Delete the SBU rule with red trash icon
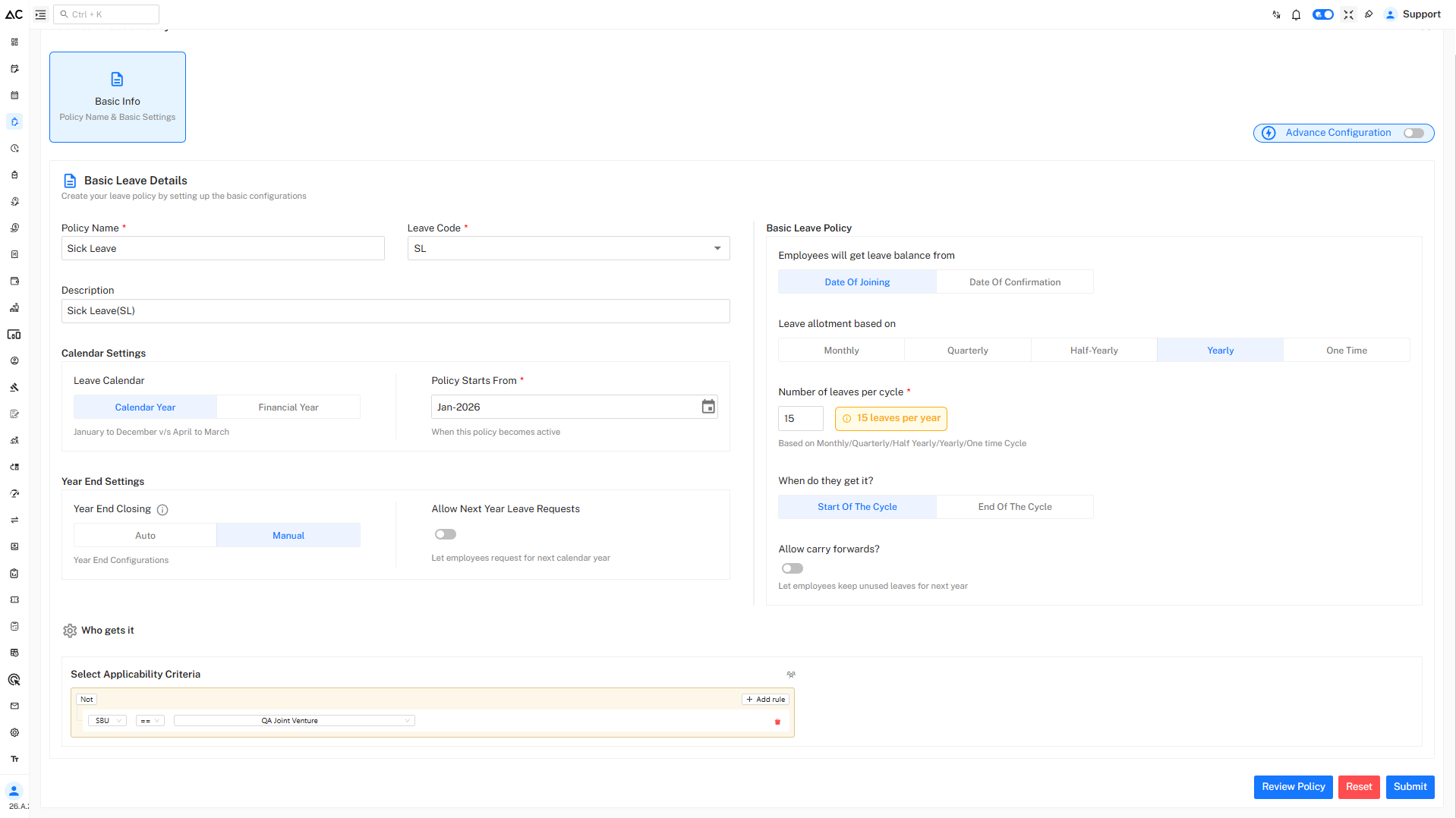The image size is (1456, 818). (x=777, y=722)
